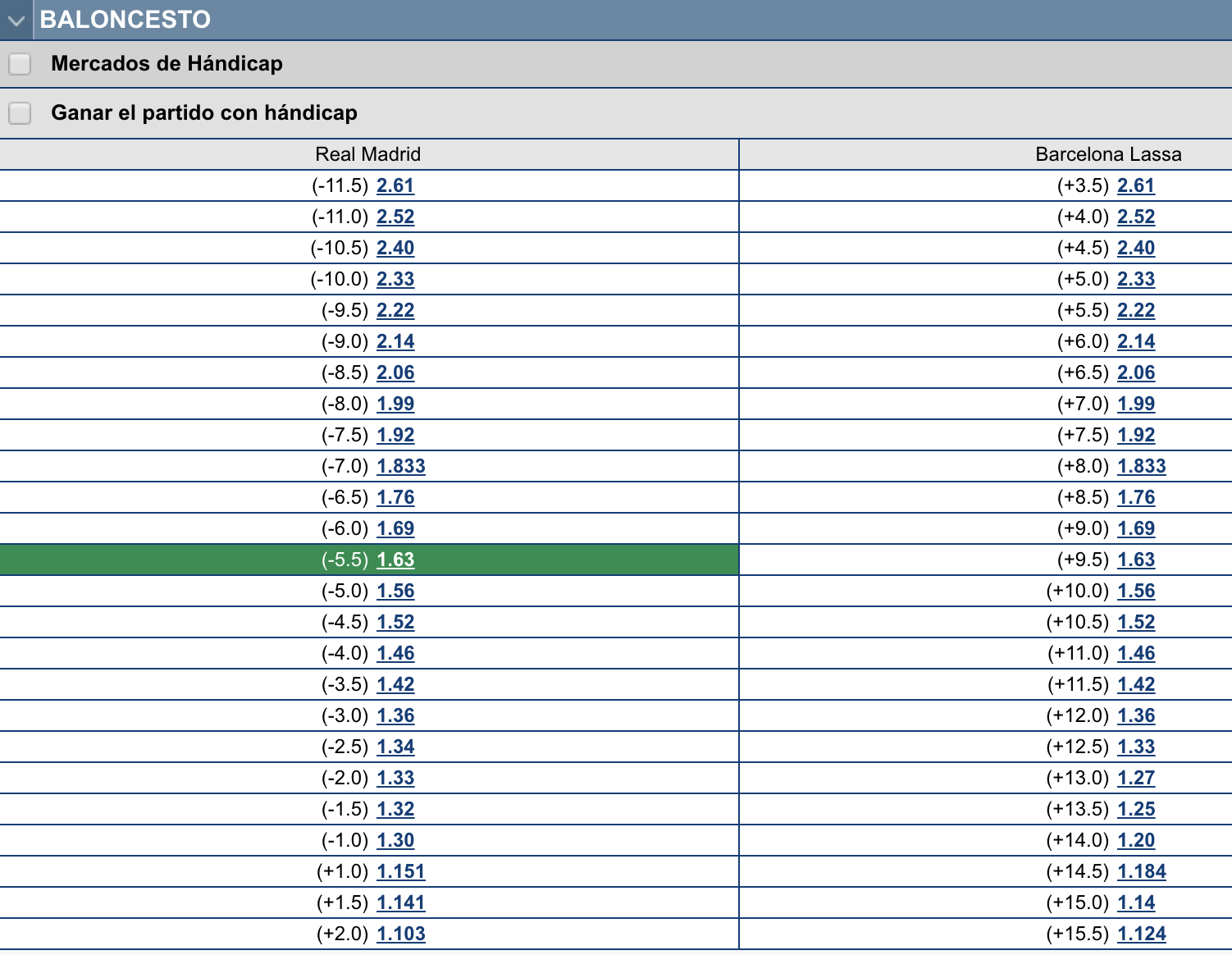The height and width of the screenshot is (955, 1232).
Task: Choose Barcelona Lassa (+10.0) odds 1.56
Action: tap(1136, 591)
